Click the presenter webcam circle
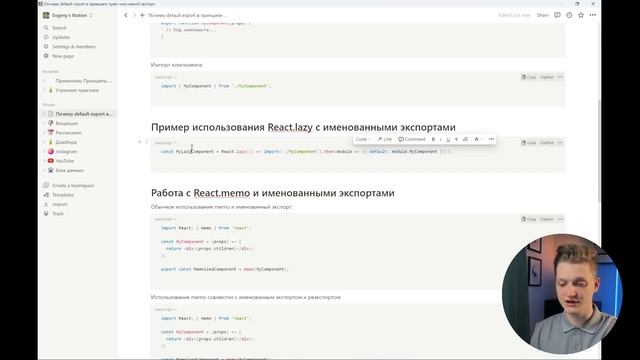 tap(562, 294)
